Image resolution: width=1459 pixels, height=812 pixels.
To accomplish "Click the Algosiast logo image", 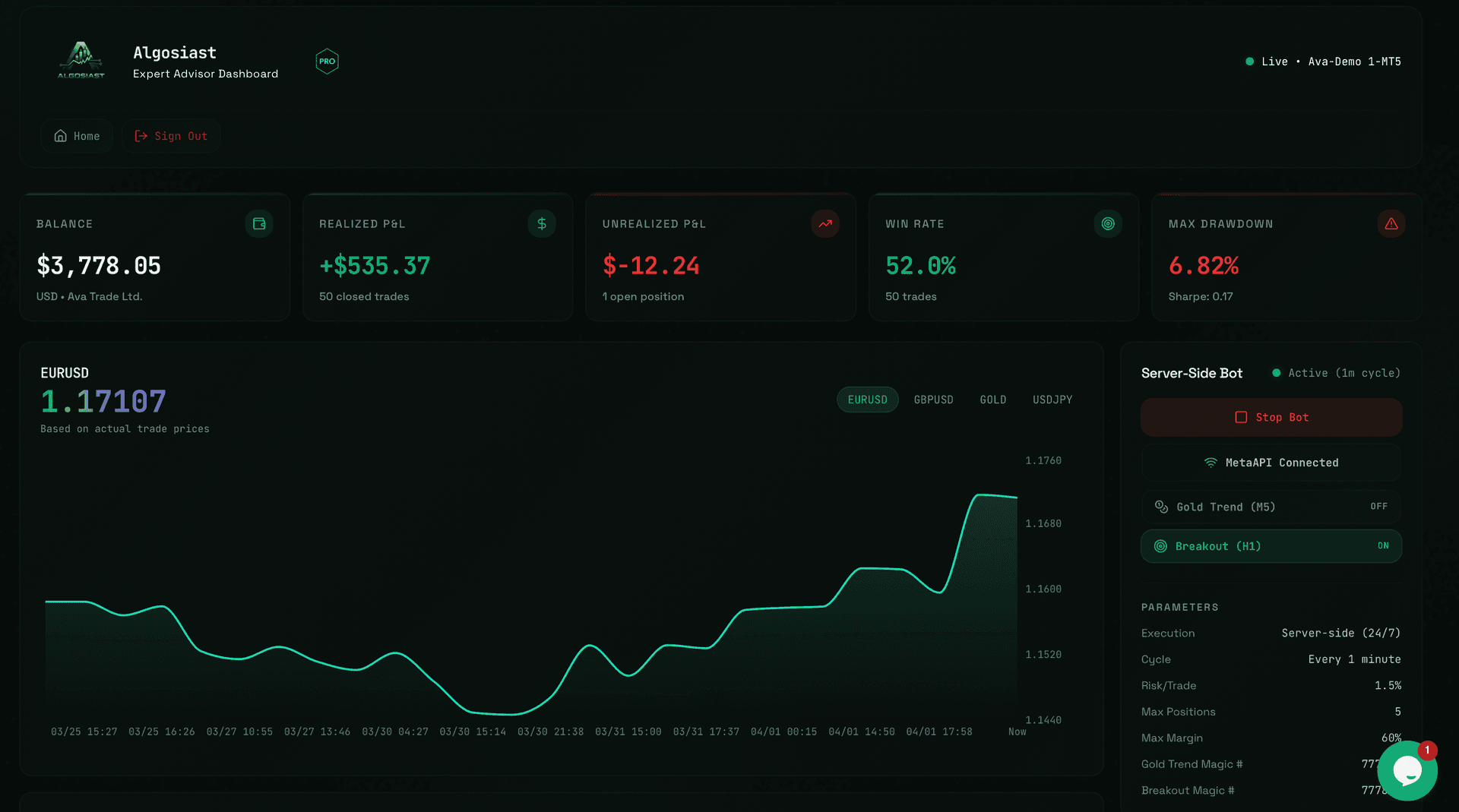I will click(81, 61).
